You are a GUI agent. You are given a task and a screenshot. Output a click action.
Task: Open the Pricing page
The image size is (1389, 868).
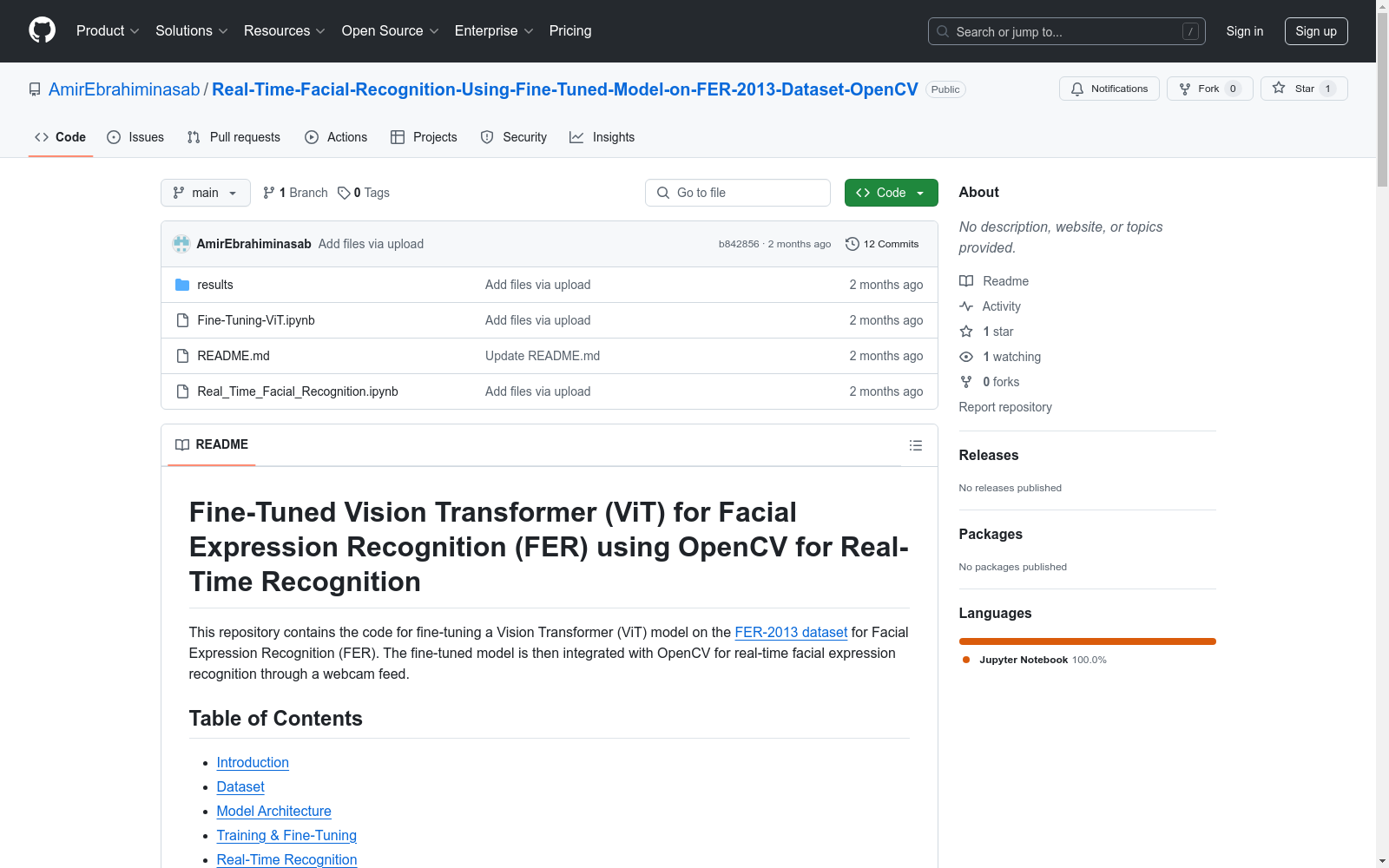(570, 30)
